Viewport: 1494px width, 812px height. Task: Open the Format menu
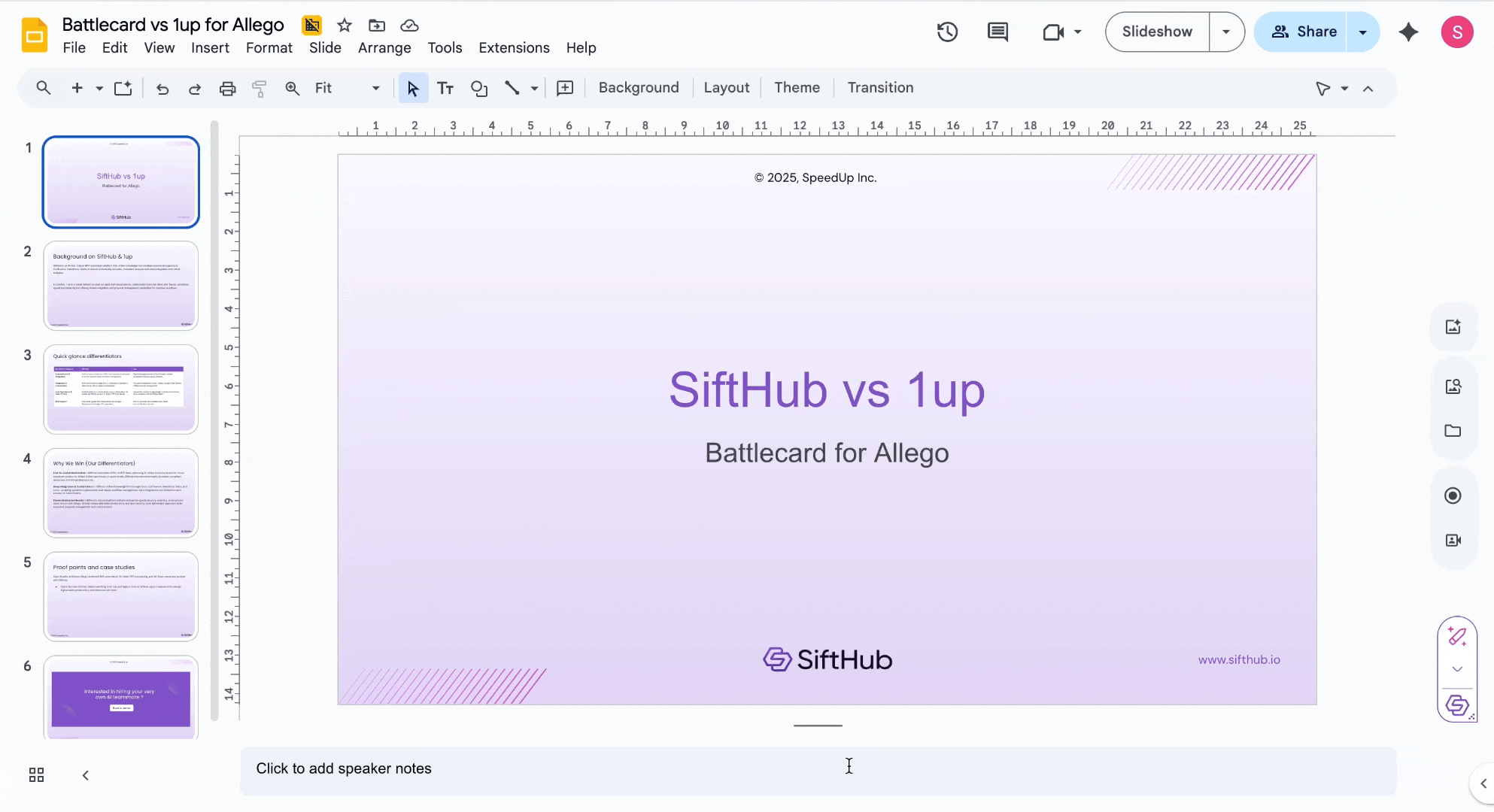click(x=269, y=47)
